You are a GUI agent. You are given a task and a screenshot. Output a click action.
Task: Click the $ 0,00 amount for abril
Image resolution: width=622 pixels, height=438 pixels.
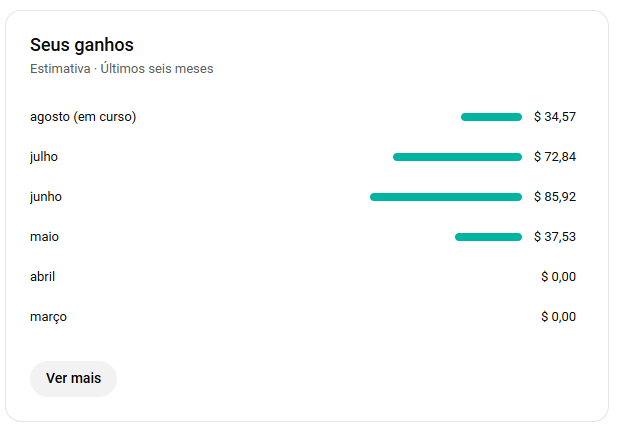[x=558, y=277]
